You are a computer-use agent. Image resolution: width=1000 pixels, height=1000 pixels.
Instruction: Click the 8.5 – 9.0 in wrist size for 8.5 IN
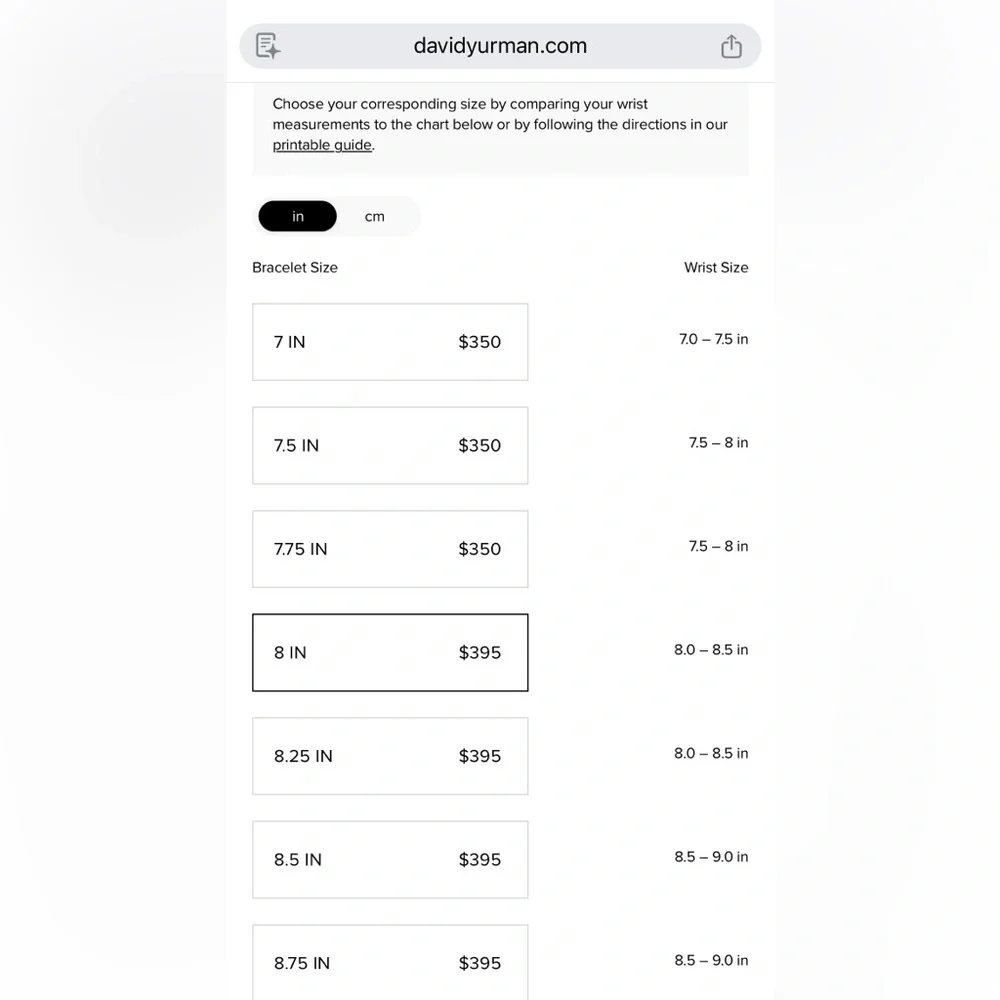(711, 857)
